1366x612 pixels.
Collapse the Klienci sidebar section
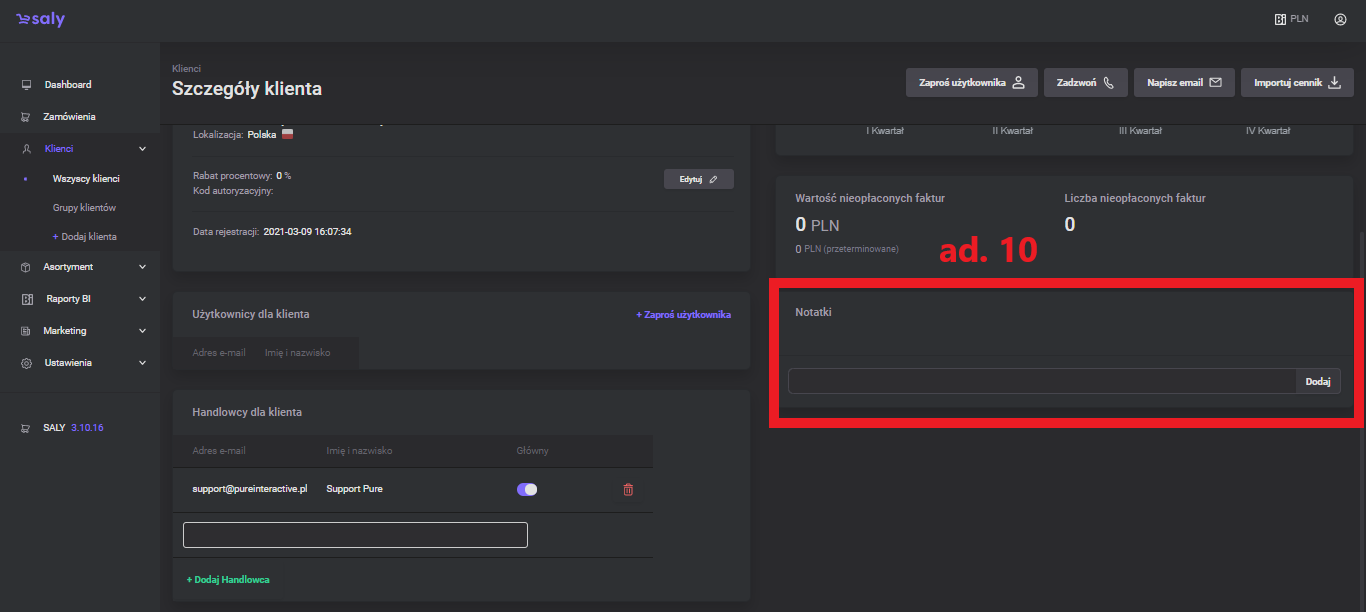[142, 149]
